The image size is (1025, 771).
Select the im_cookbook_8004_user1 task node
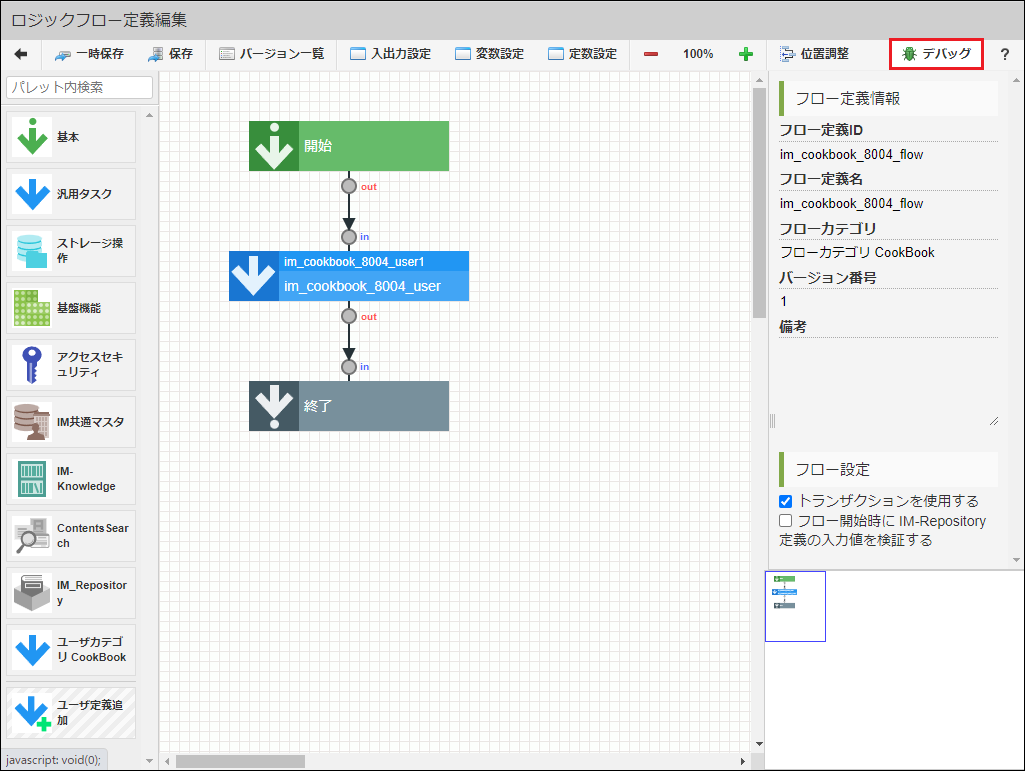click(349, 276)
